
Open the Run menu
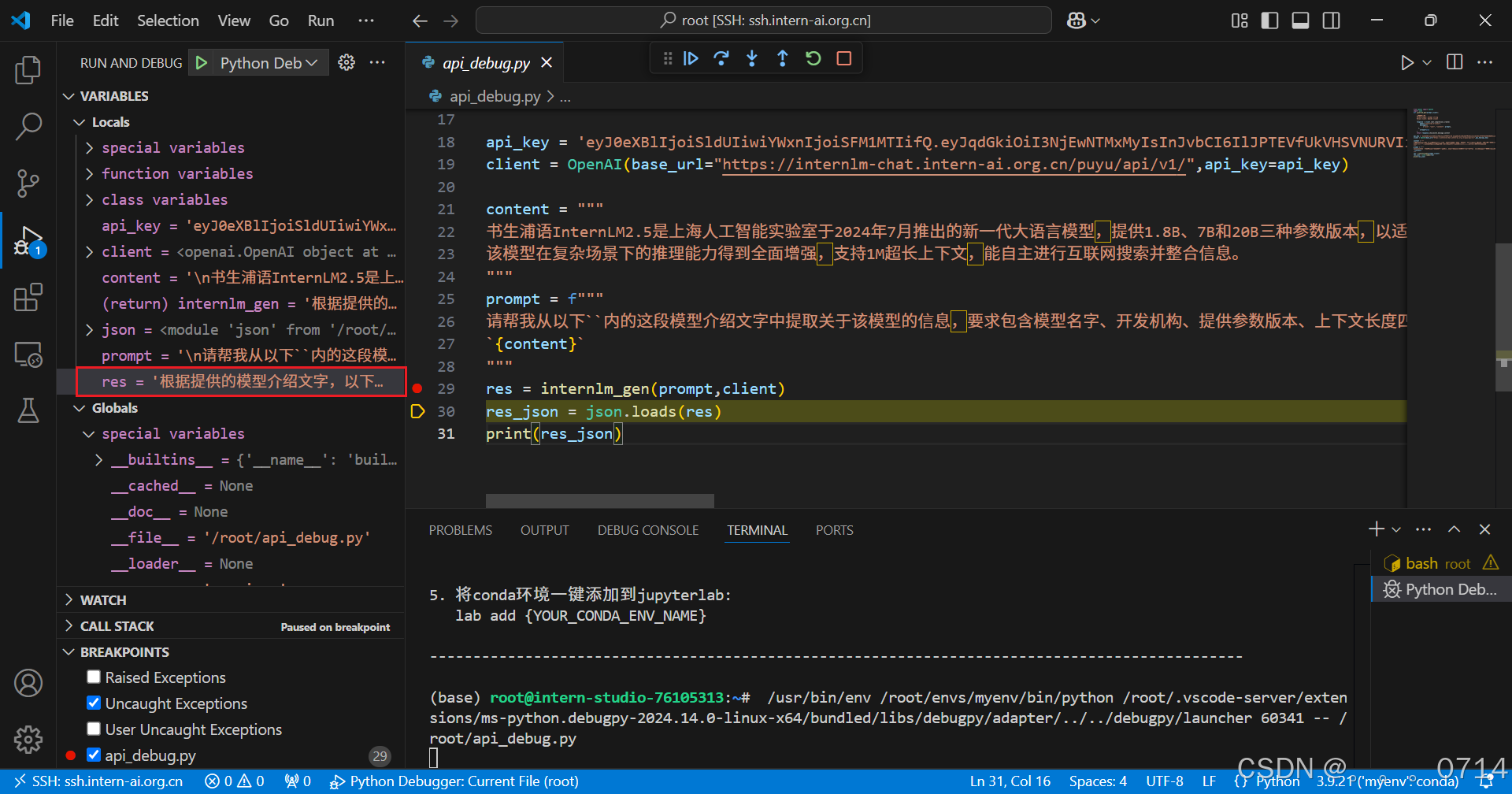[x=321, y=20]
